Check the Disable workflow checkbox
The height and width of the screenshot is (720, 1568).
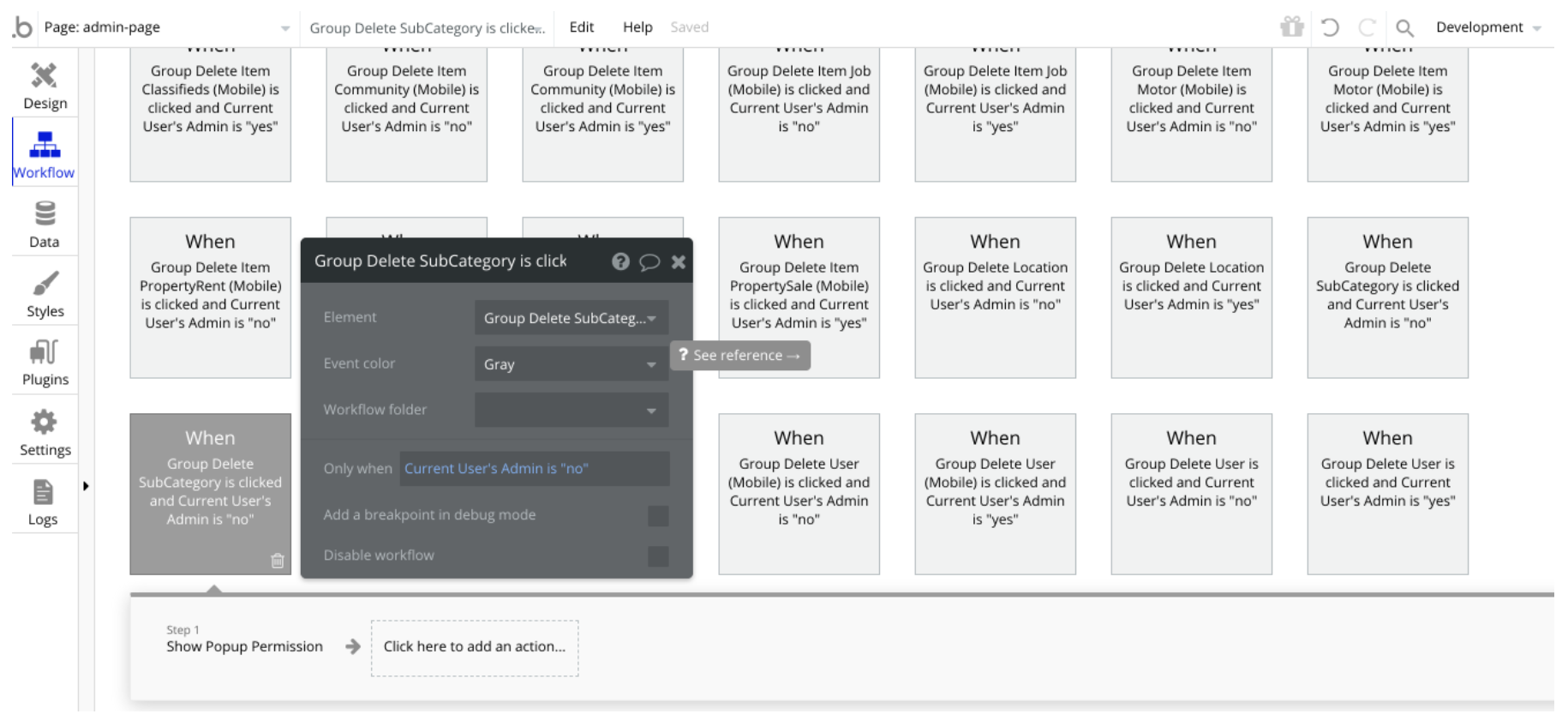click(658, 555)
